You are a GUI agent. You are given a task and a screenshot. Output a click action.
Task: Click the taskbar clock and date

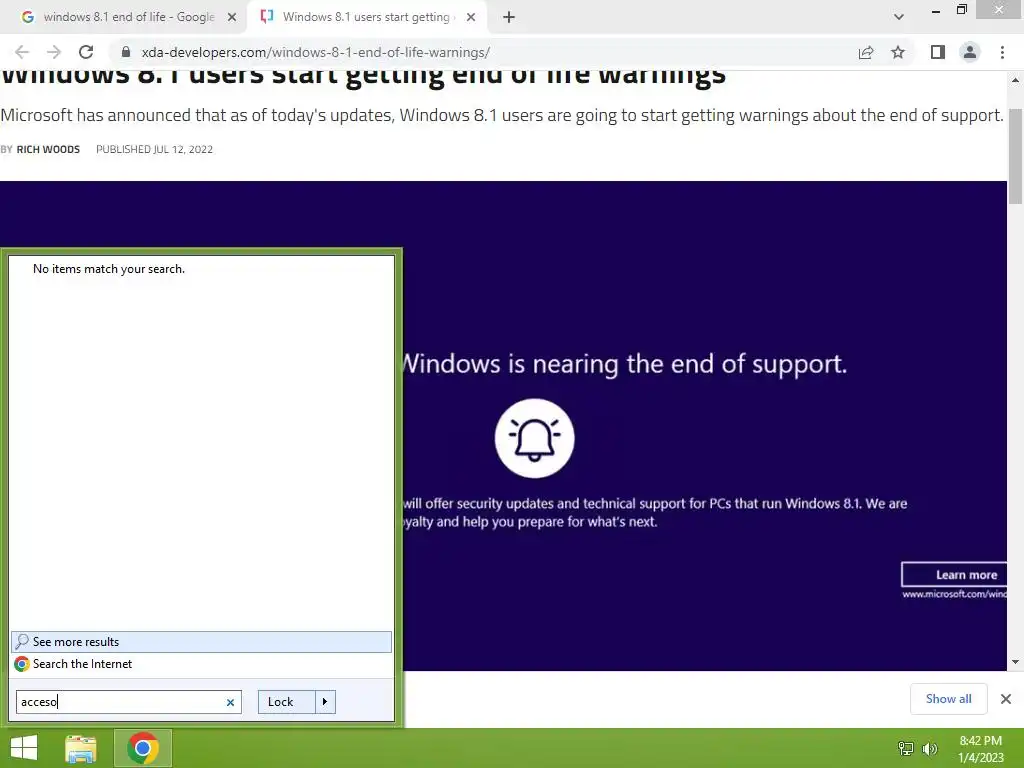point(981,749)
